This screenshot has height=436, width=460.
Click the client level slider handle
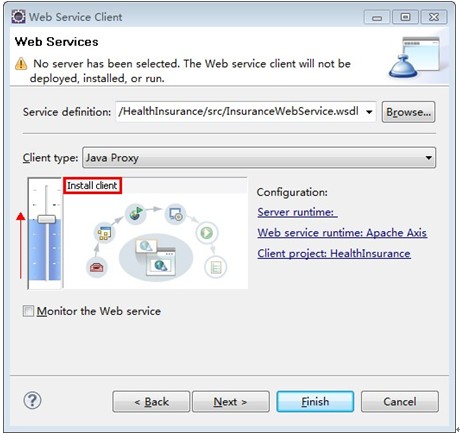(x=46, y=219)
